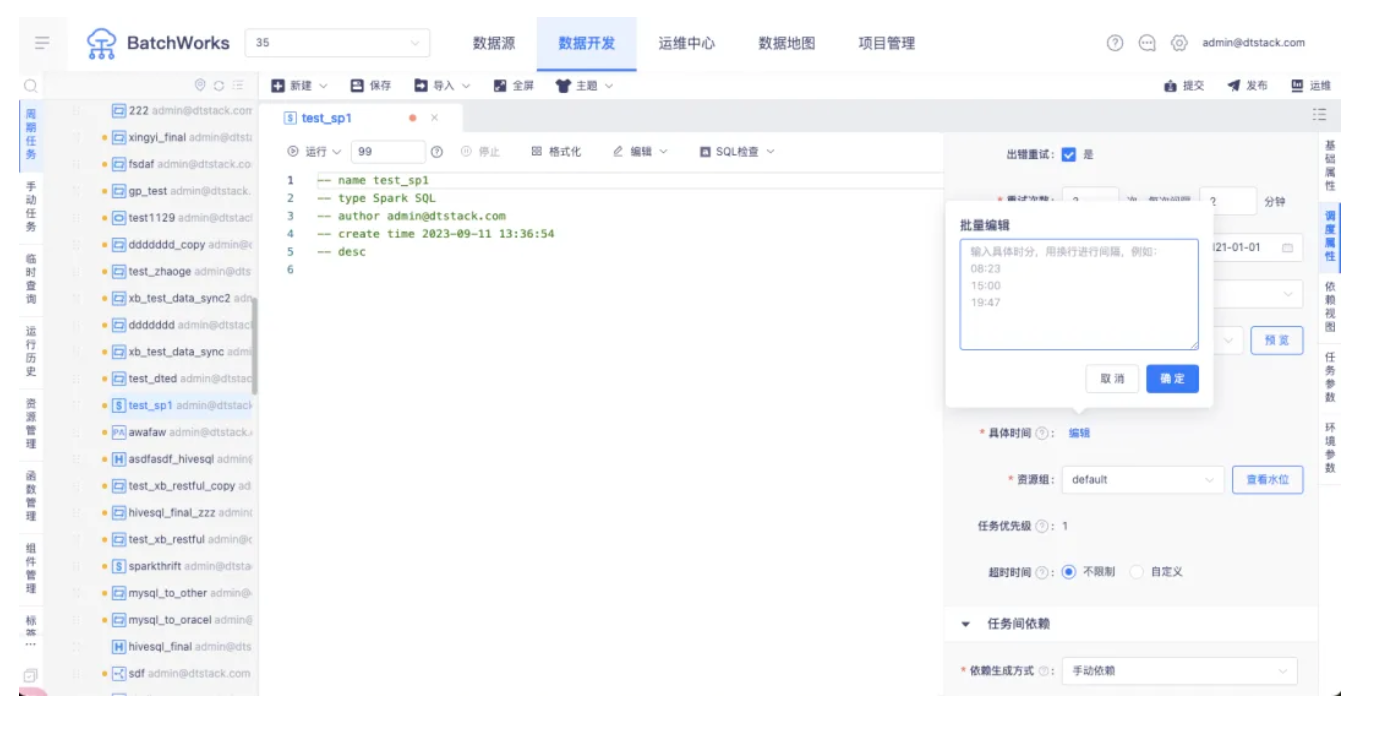Click the list icon at tab bar right end
Viewport: 1382px width, 732px height.
pyautogui.click(x=1319, y=115)
